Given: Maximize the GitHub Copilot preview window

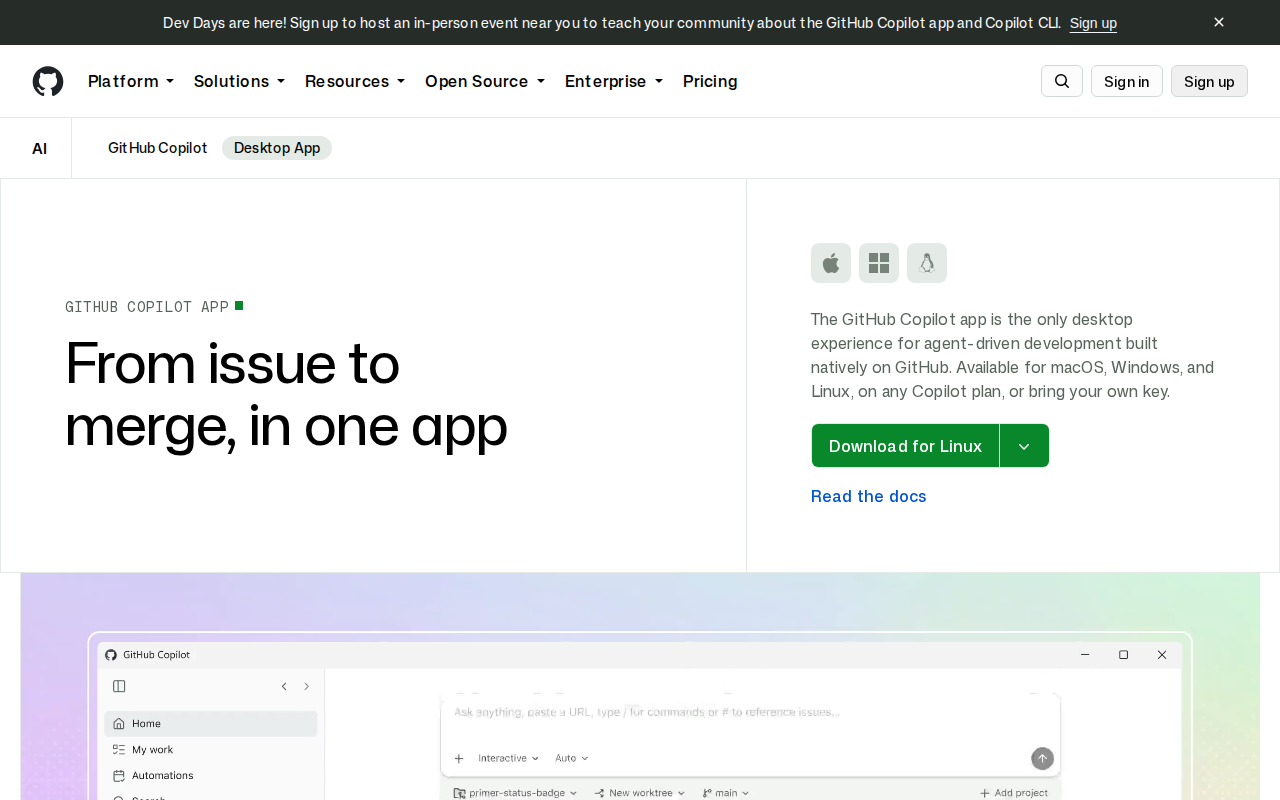Looking at the screenshot, I should [x=1123, y=655].
